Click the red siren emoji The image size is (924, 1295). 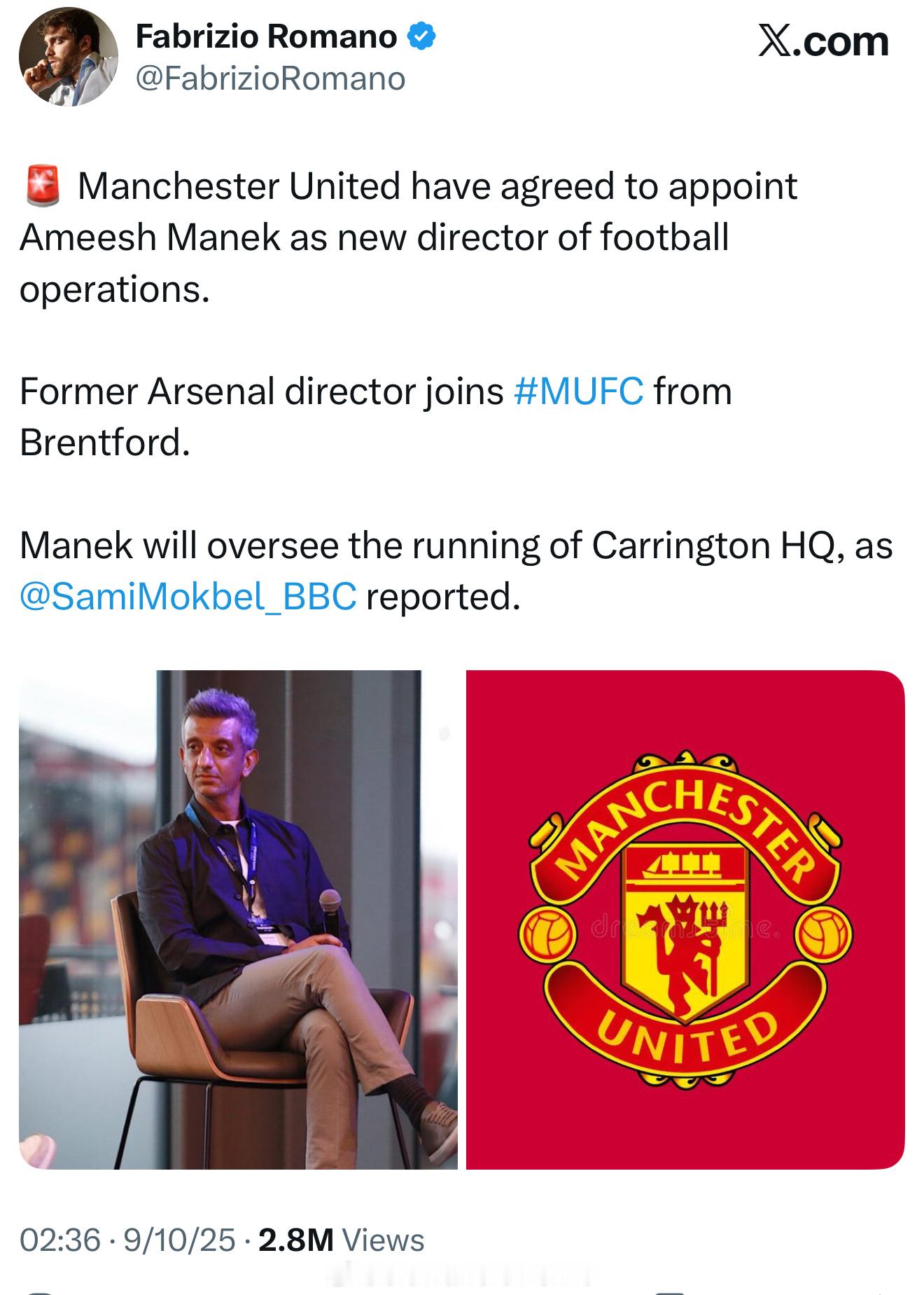coord(43,186)
